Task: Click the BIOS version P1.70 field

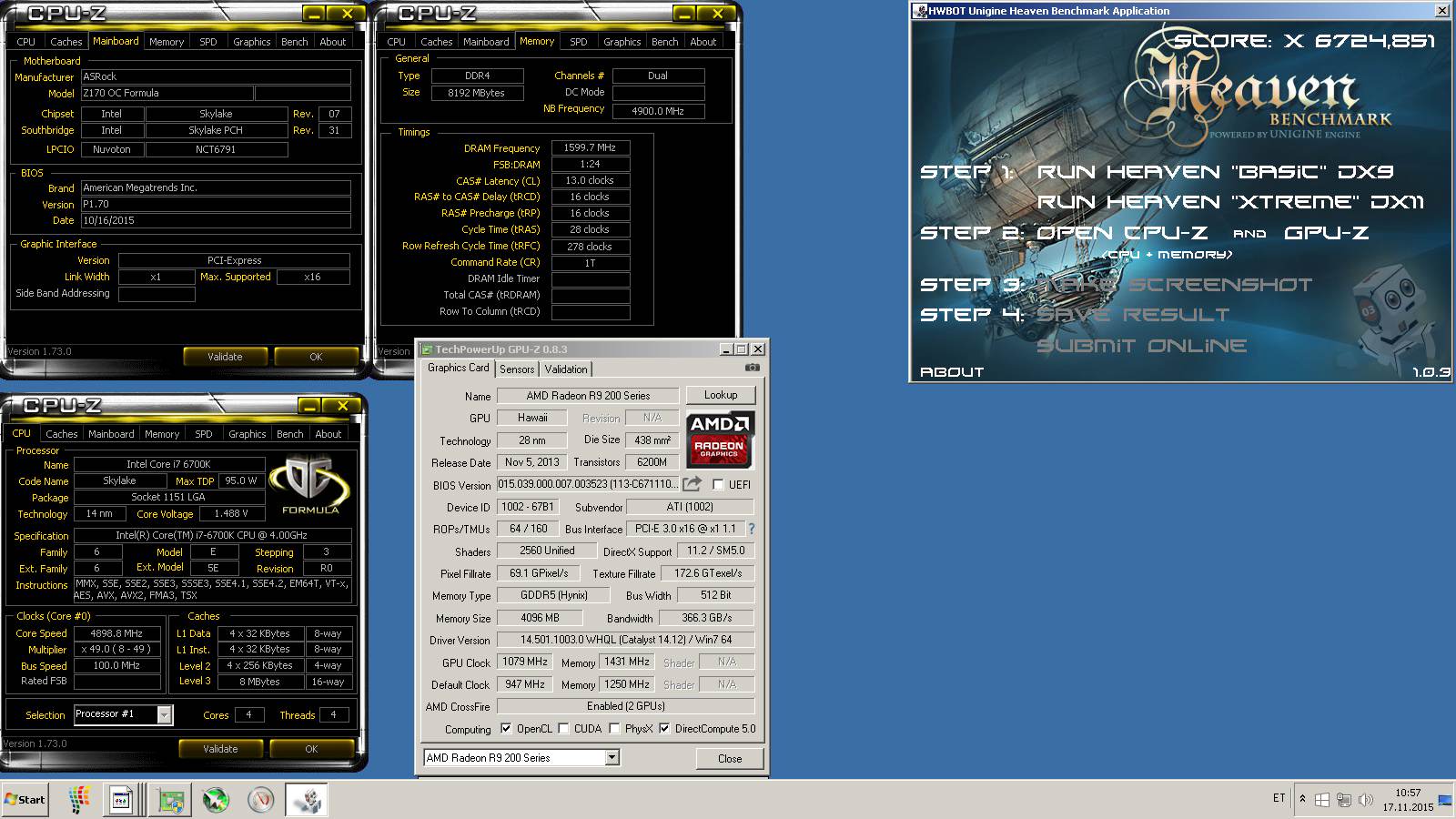Action: (216, 204)
